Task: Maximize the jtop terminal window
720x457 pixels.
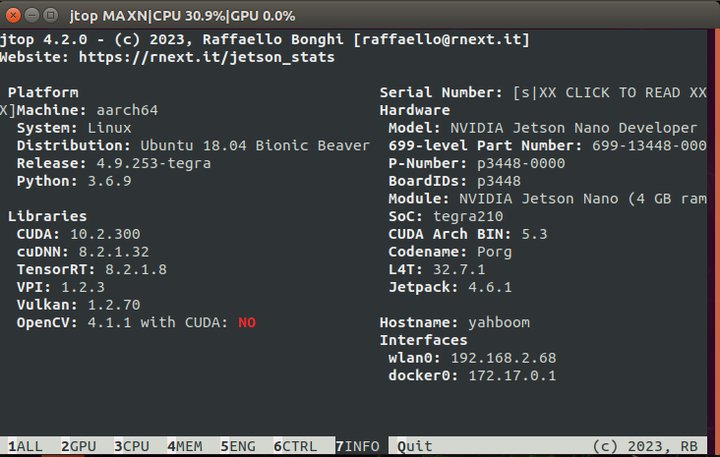Action: [x=51, y=16]
